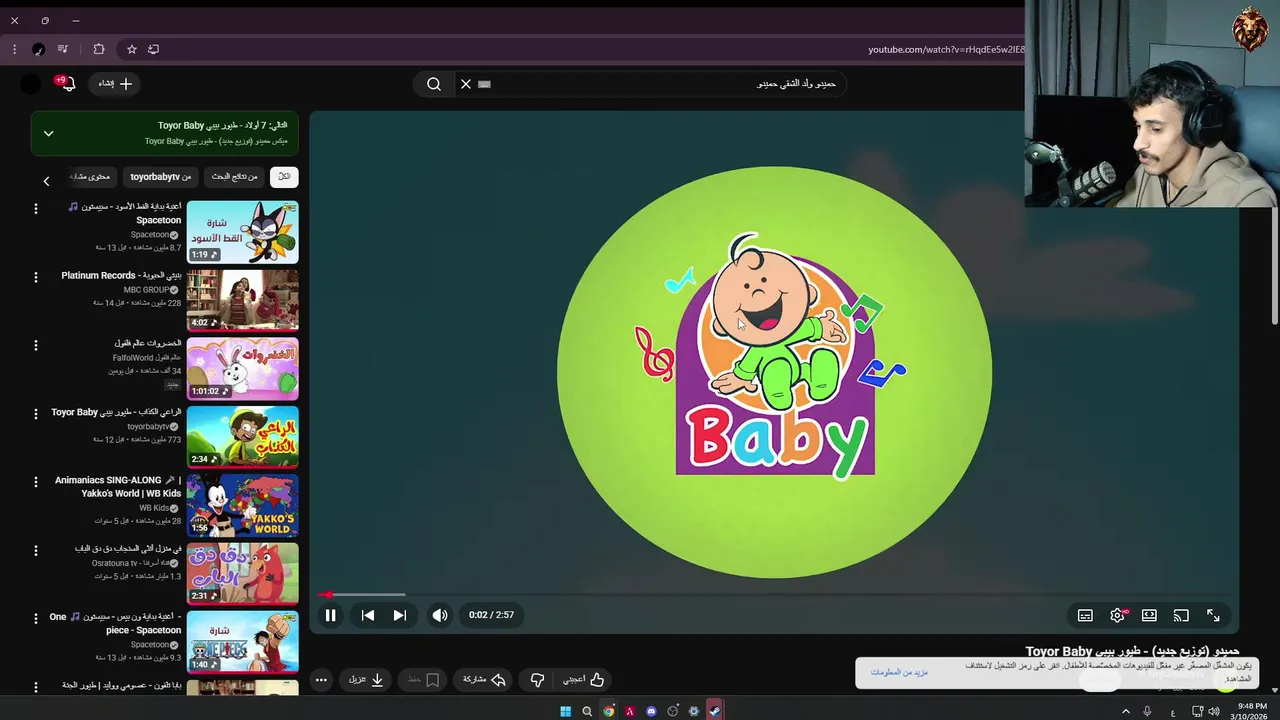Viewport: 1280px width, 720px height.
Task: Open options for the Spacetoon black cat video
Action: click(36, 208)
